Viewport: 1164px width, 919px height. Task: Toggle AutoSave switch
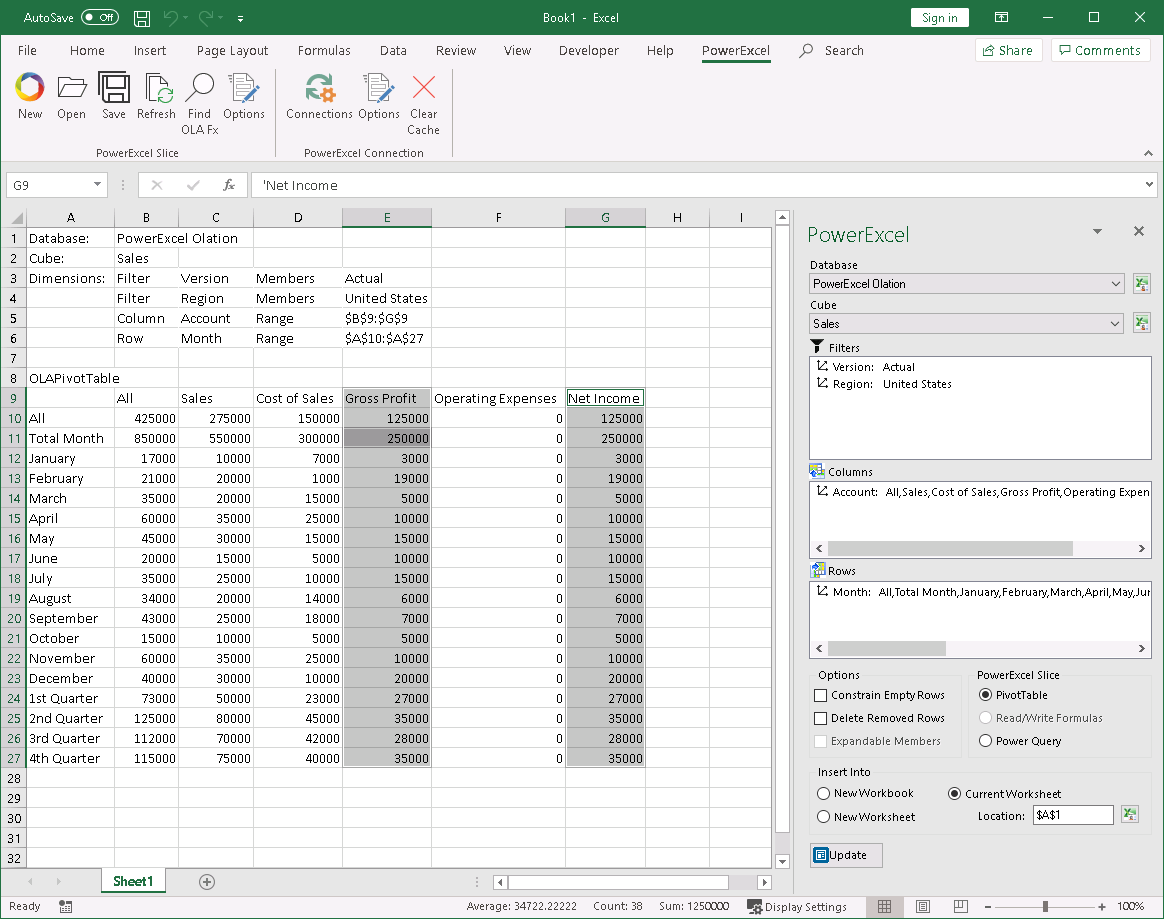pyautogui.click(x=100, y=18)
